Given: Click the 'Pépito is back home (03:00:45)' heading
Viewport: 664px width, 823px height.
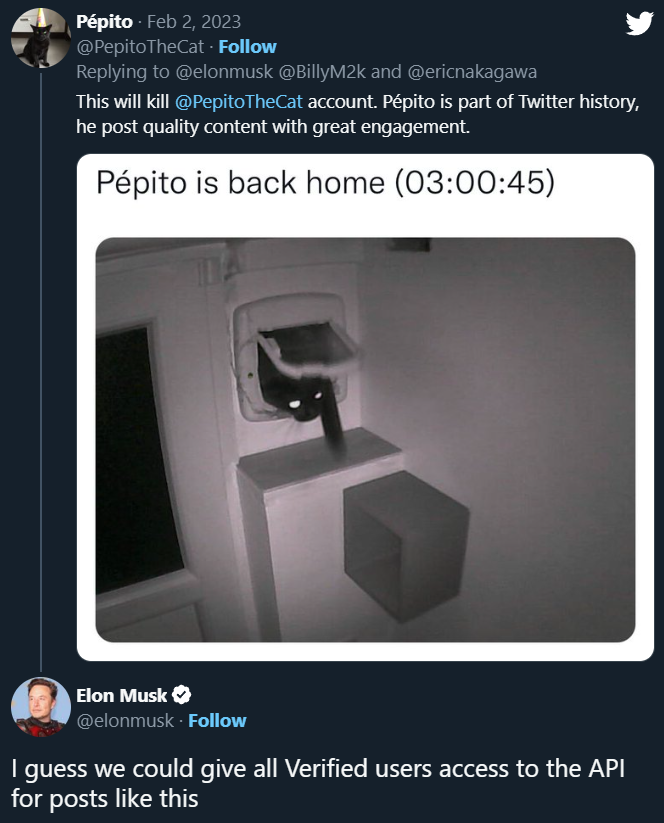Looking at the screenshot, I should pyautogui.click(x=325, y=184).
